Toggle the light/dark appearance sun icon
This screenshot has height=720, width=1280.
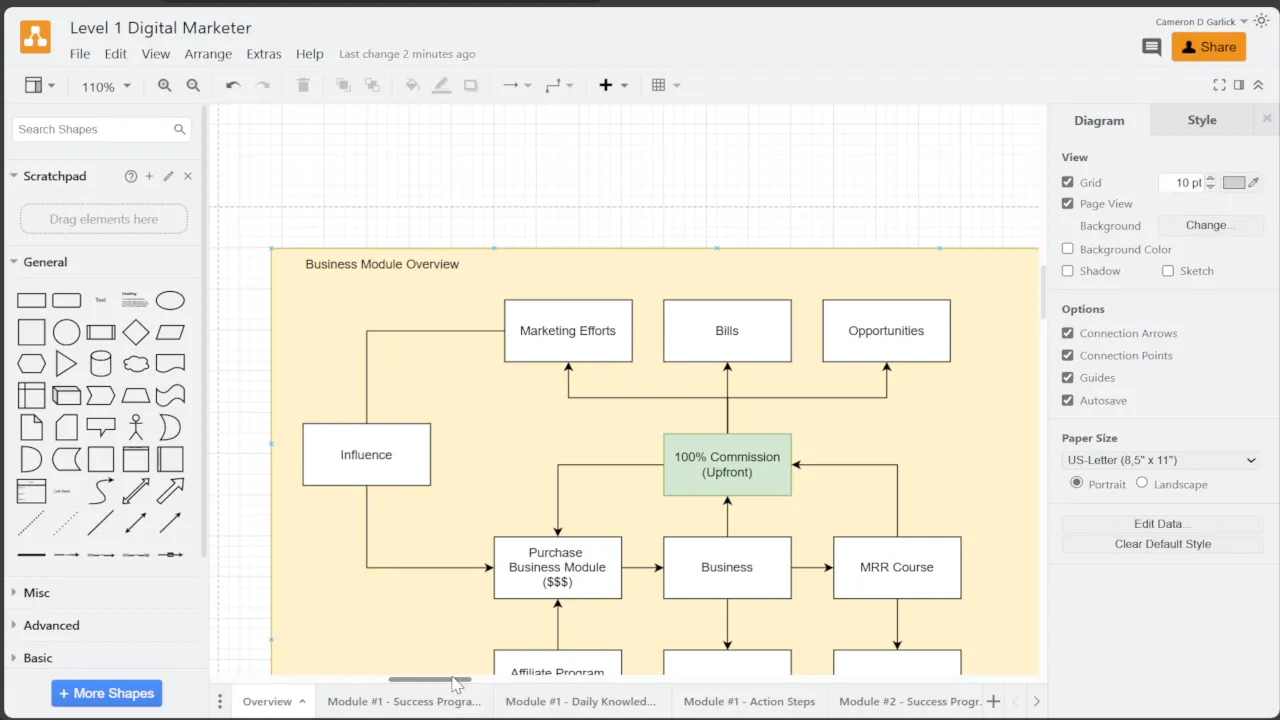(x=1261, y=21)
